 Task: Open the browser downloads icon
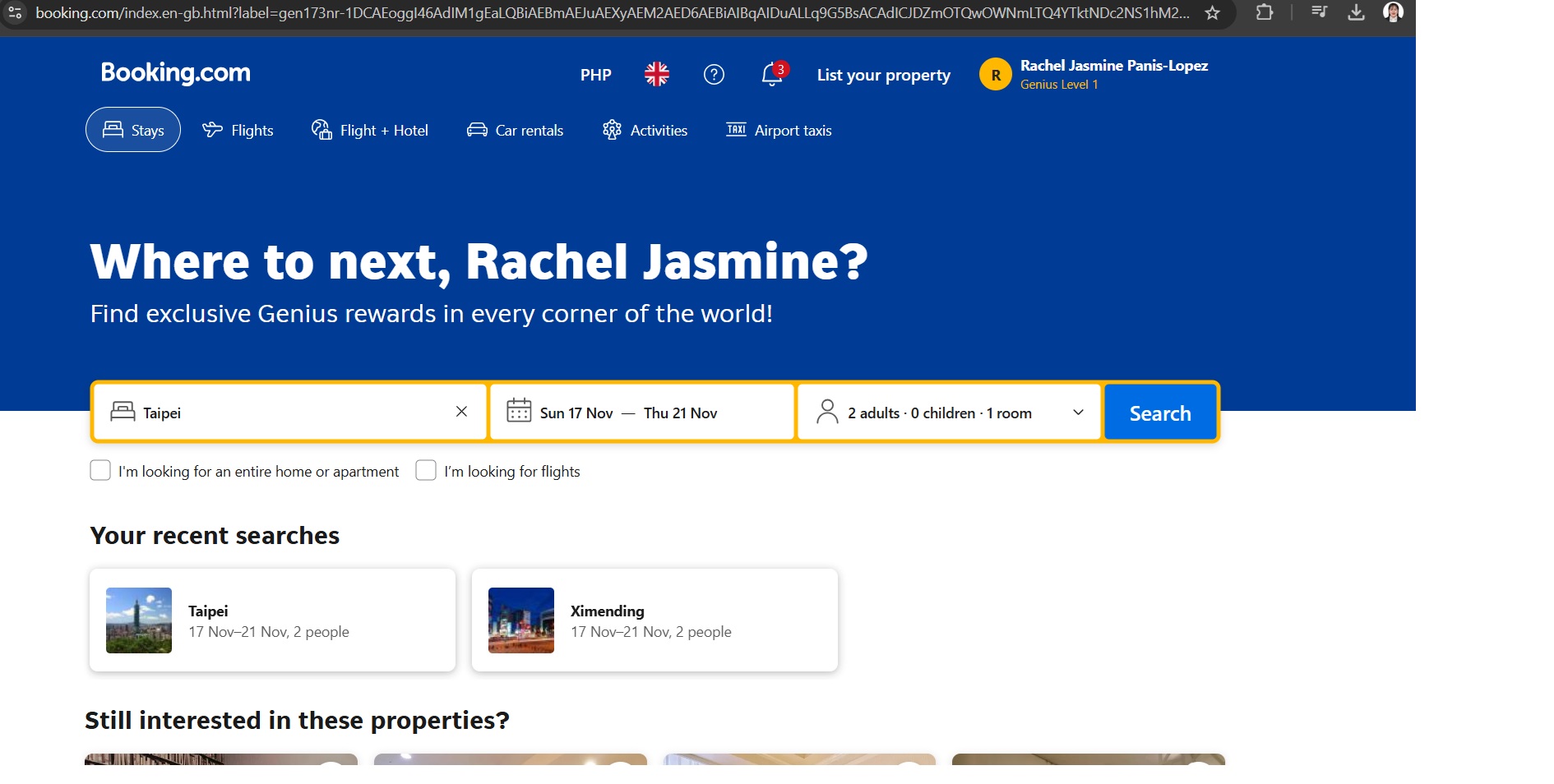coord(1357,12)
